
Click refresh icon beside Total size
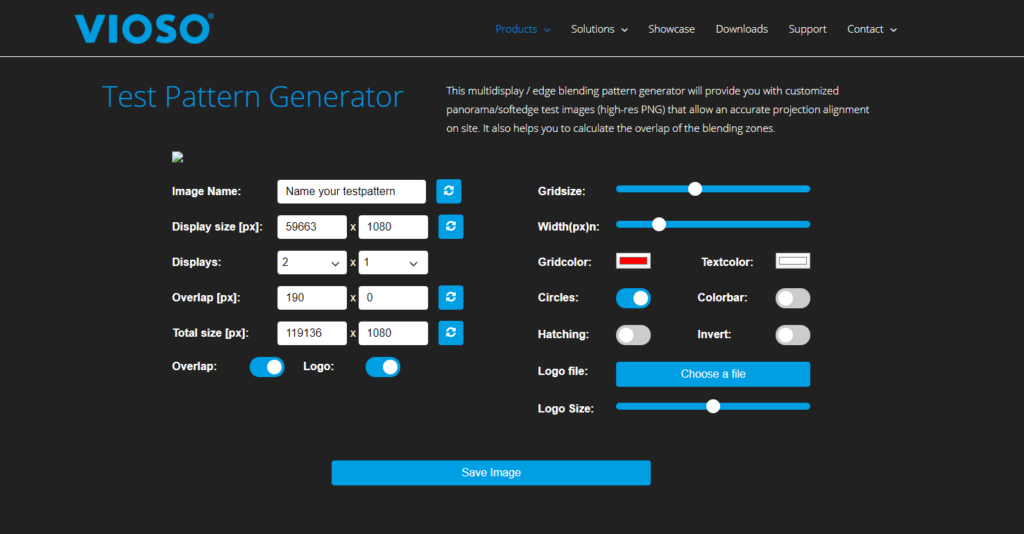pyautogui.click(x=450, y=333)
